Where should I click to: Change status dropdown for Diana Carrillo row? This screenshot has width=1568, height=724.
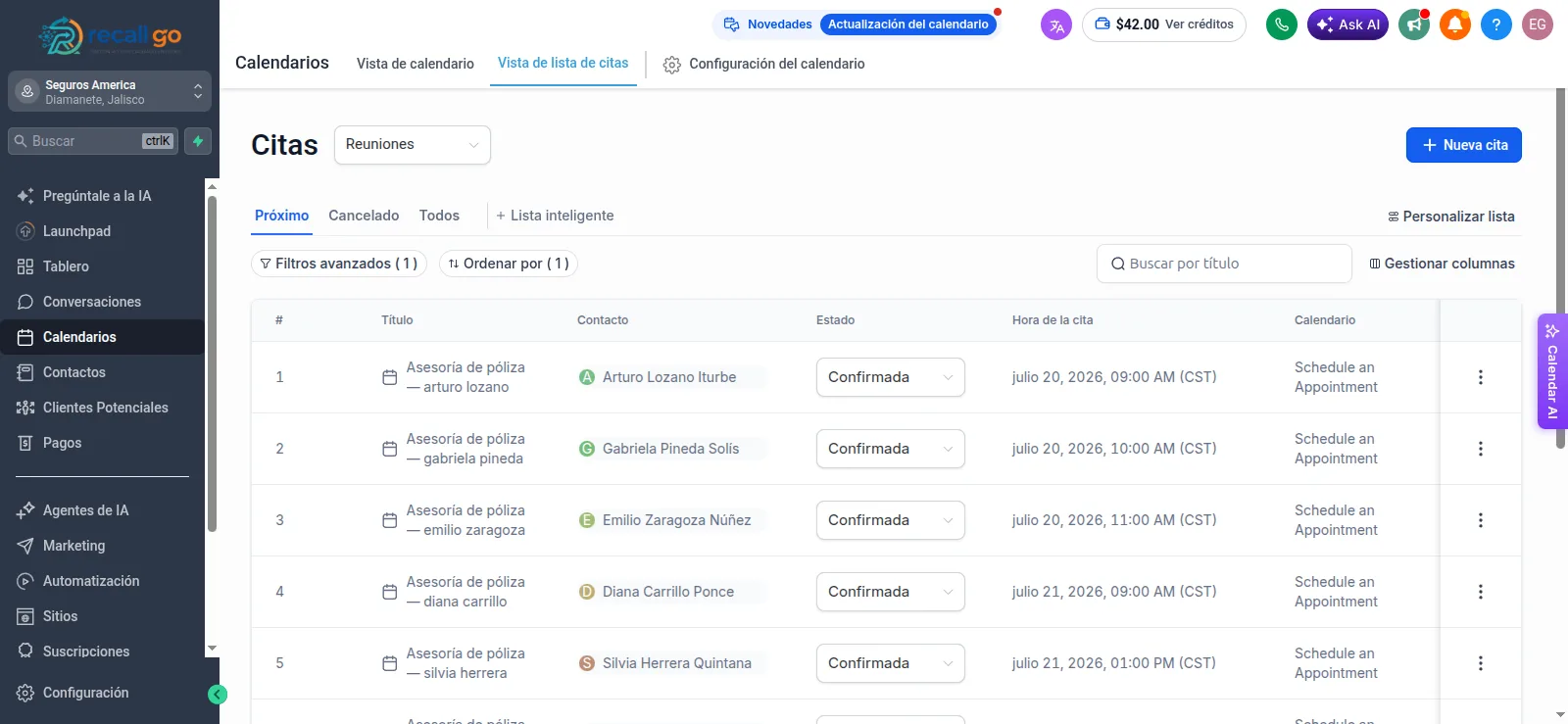(x=891, y=592)
